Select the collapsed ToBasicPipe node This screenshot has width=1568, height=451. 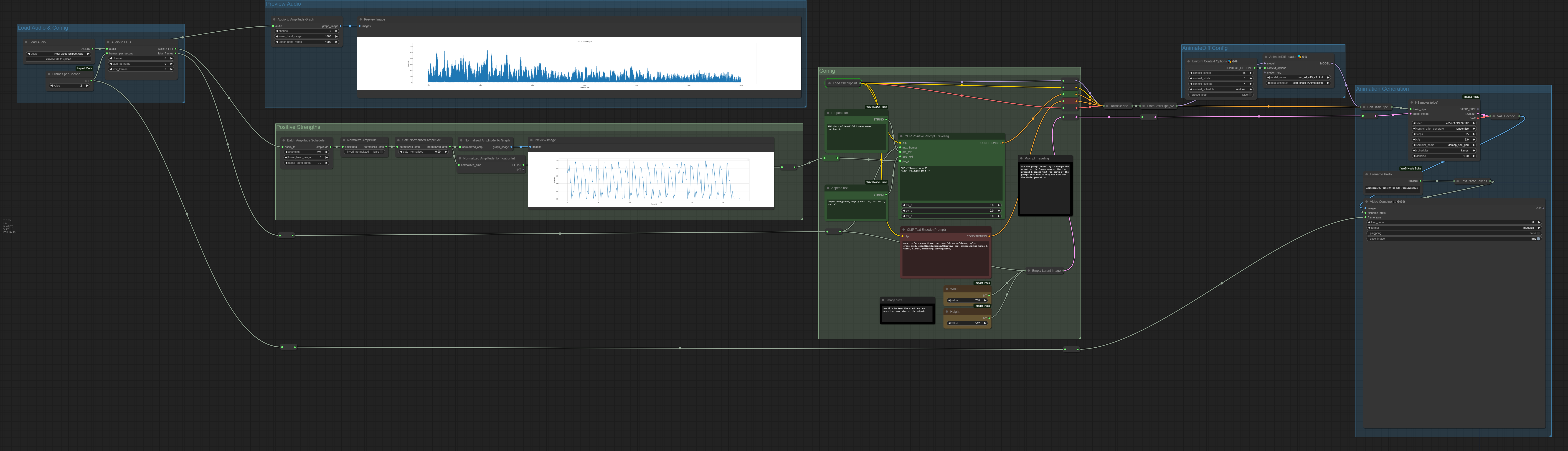[x=1118, y=106]
